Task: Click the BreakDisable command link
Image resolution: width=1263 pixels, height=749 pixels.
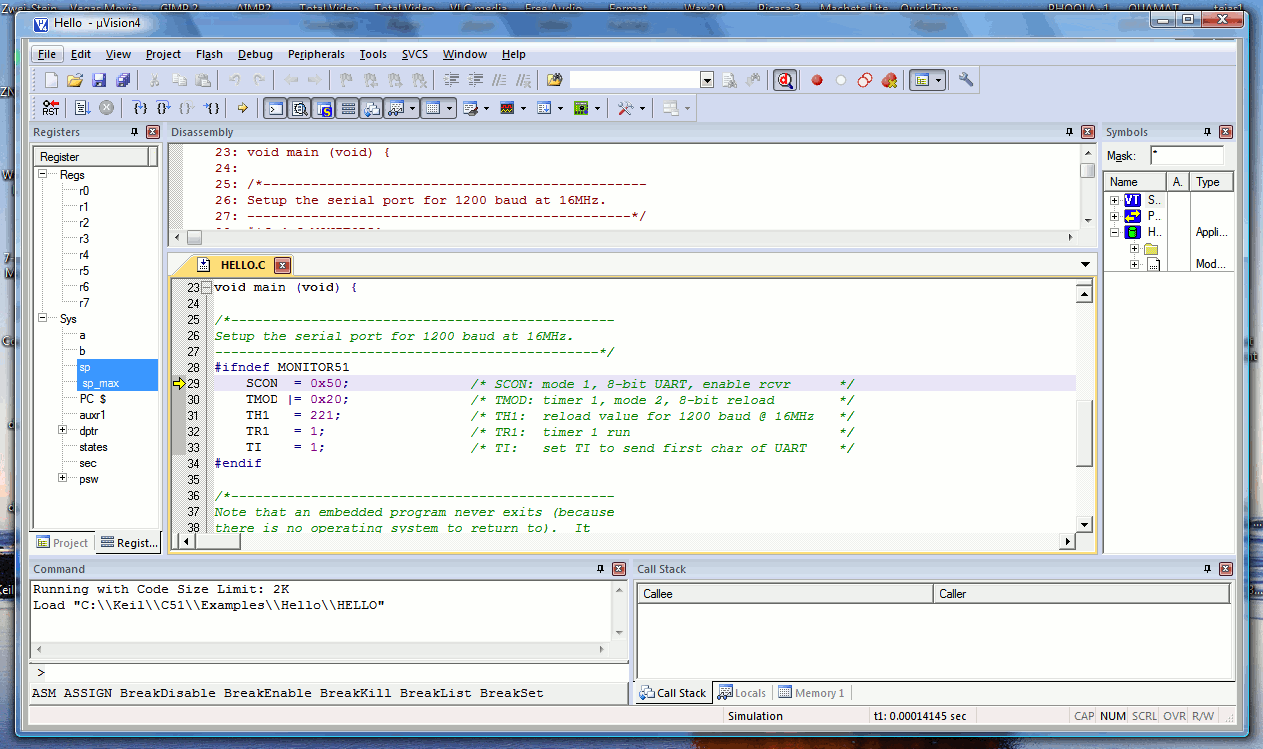Action: [x=167, y=692]
